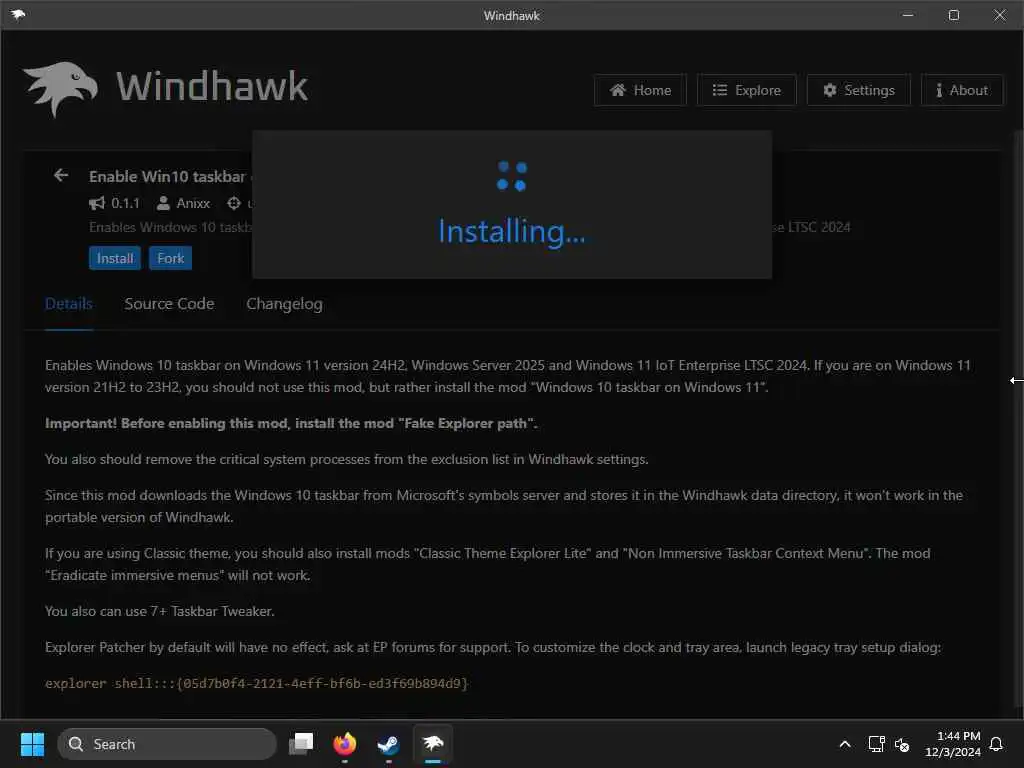Click the version megaphone icon

click(97, 203)
